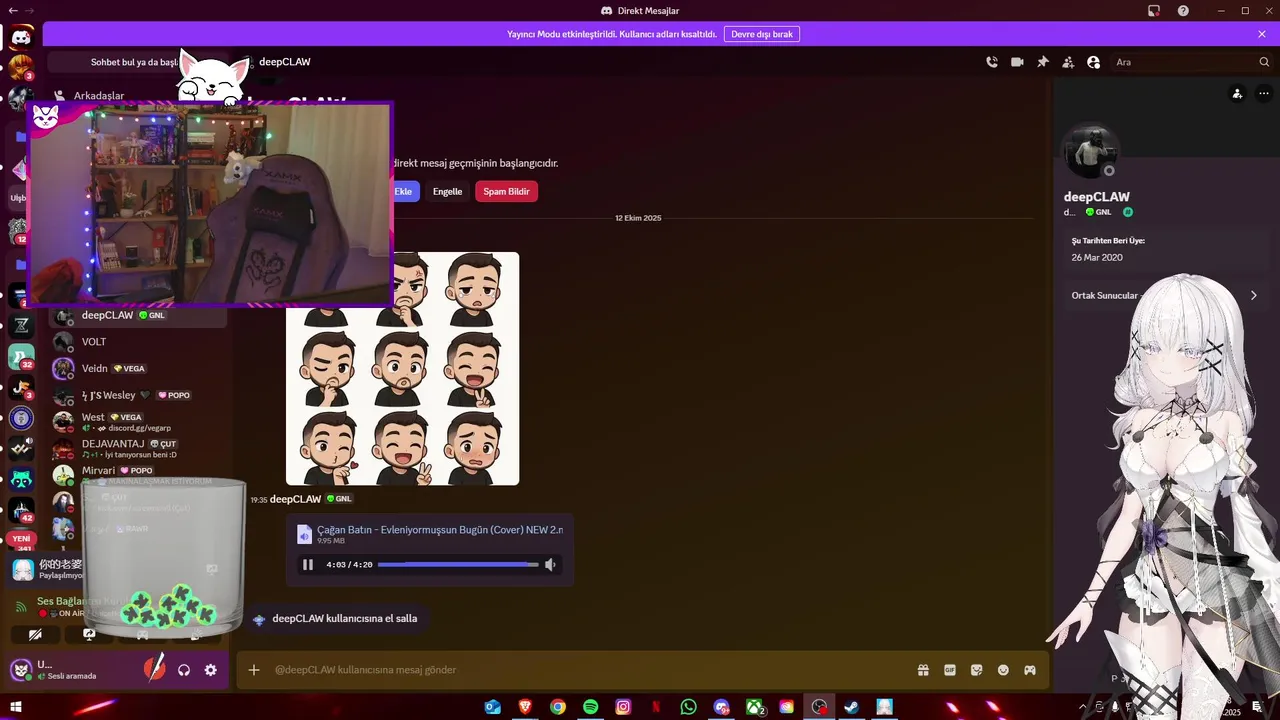Click the Spam Bildir button
This screenshot has width=1280, height=720.
coord(506,191)
